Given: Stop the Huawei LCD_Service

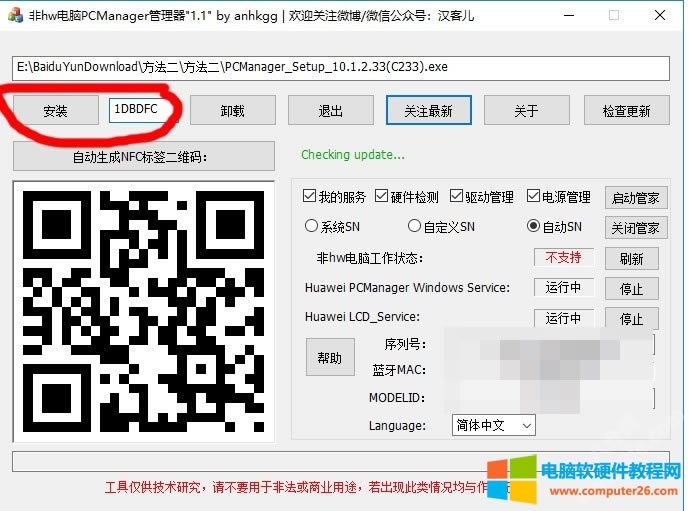Looking at the screenshot, I should [632, 318].
